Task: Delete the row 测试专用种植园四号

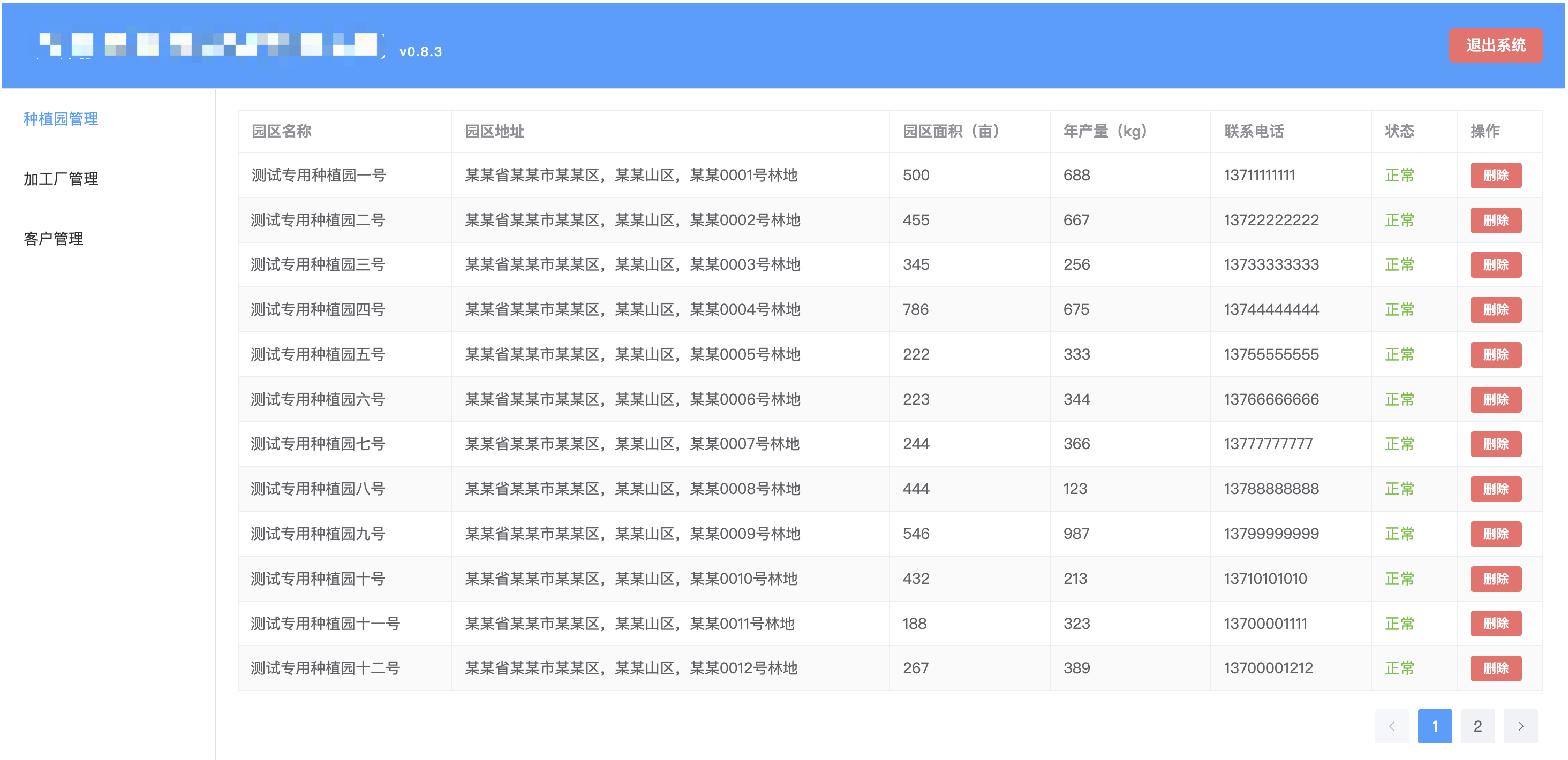Action: pos(1496,310)
